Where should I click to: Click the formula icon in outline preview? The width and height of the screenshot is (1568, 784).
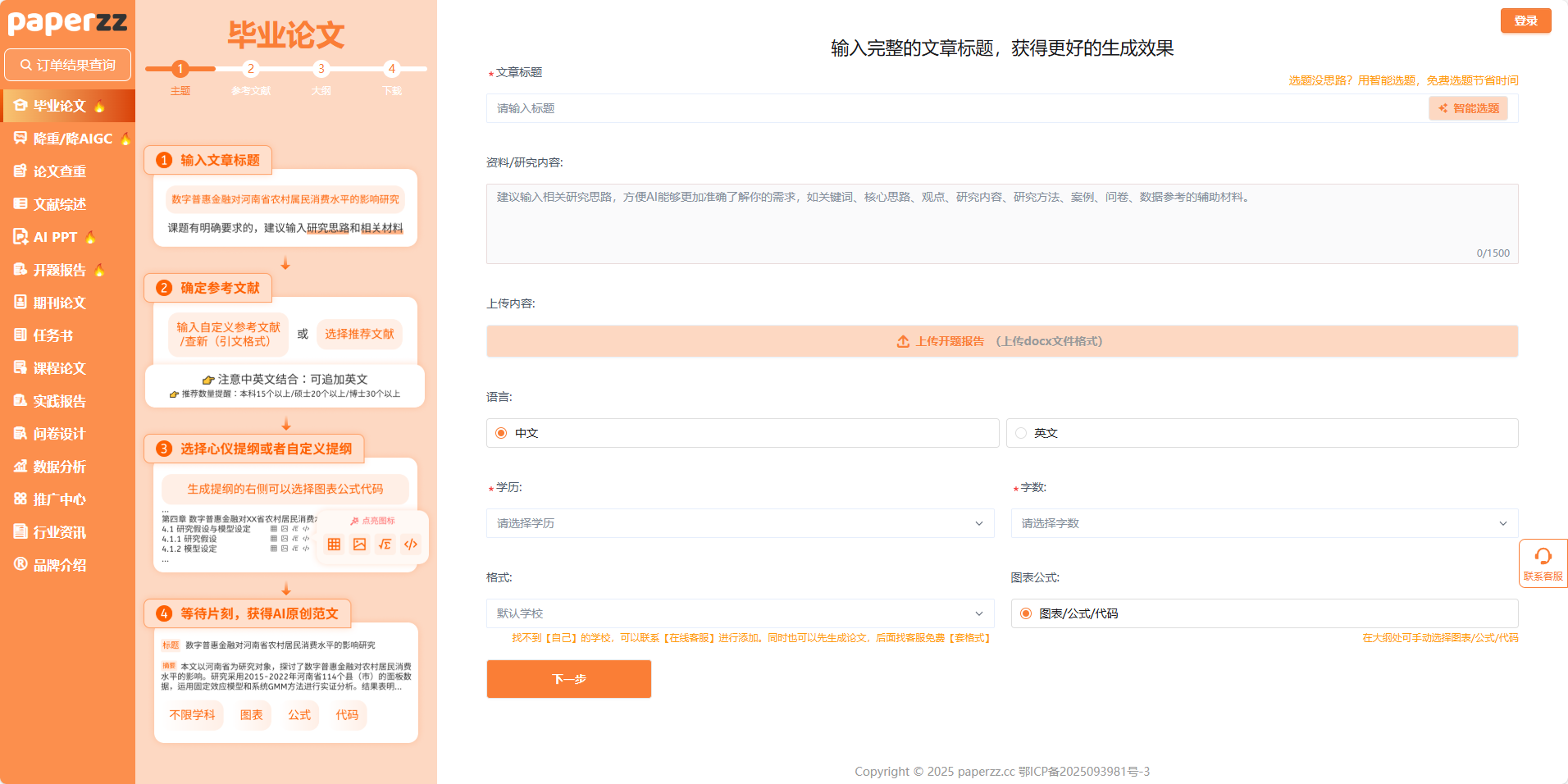[x=385, y=545]
